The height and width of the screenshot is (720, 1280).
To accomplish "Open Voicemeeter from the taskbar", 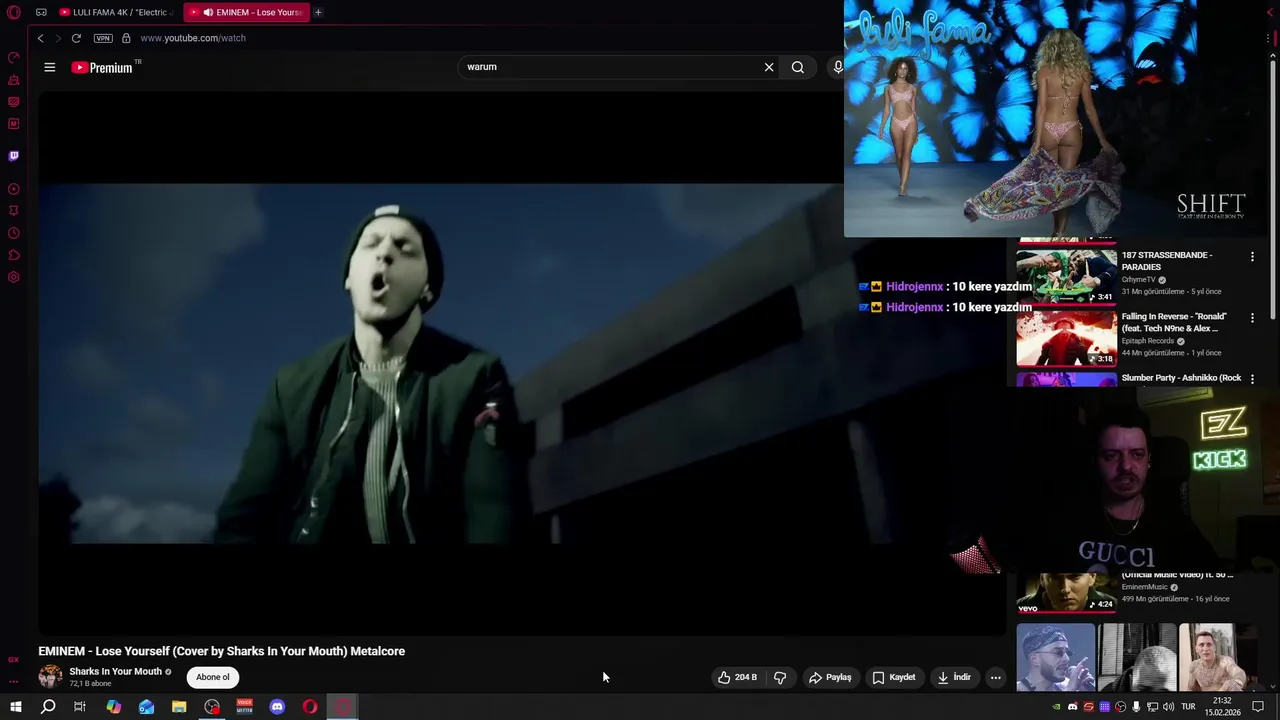I will click(x=245, y=707).
